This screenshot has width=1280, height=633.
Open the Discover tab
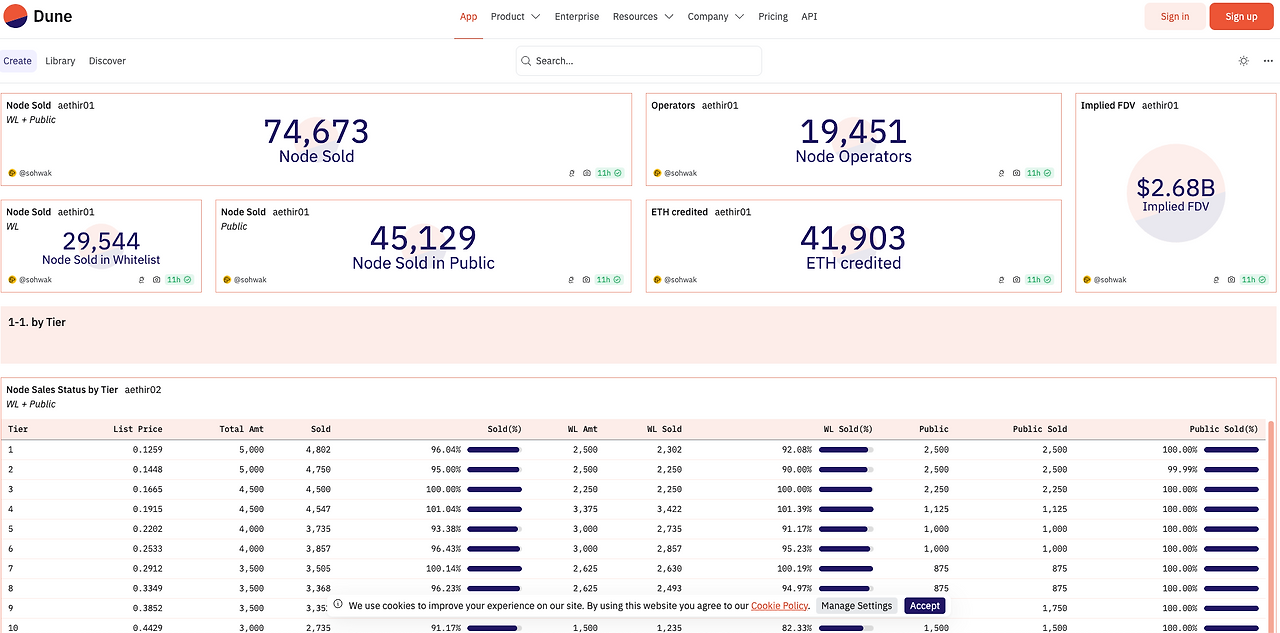click(x=107, y=61)
